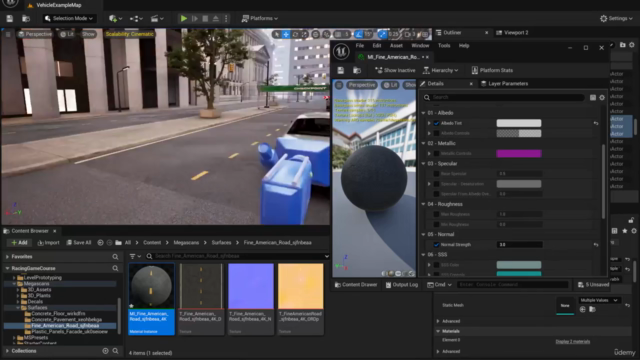
Task: Click Save All in Content Browser
Action: (79, 242)
